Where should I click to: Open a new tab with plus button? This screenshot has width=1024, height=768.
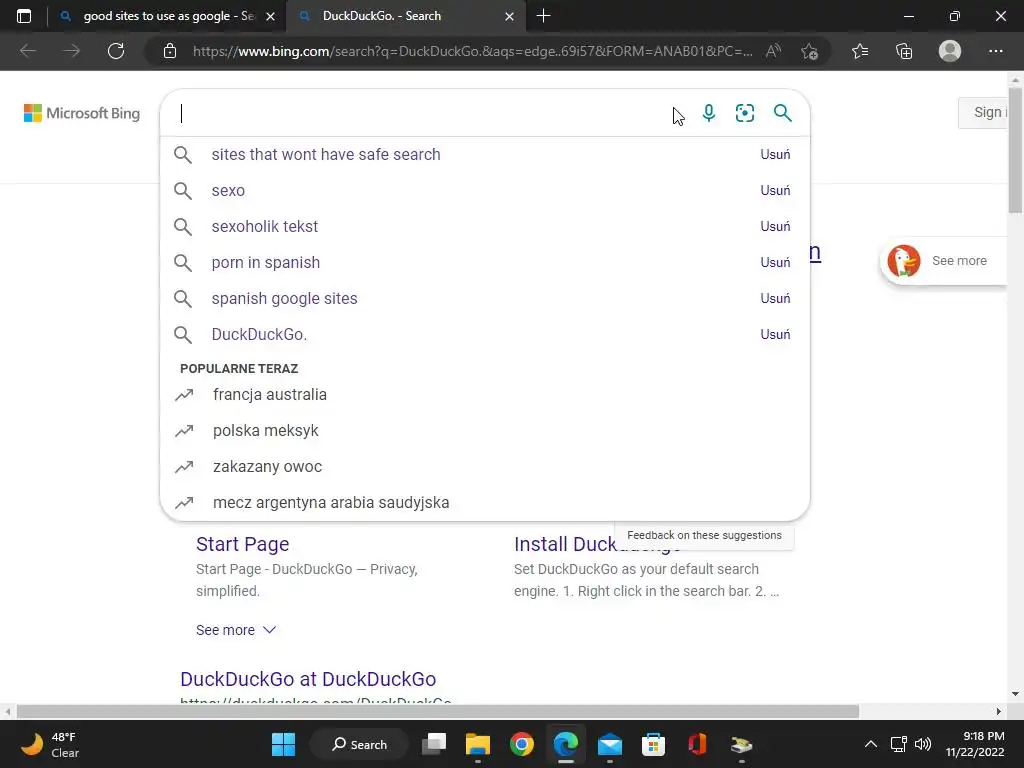pos(543,16)
